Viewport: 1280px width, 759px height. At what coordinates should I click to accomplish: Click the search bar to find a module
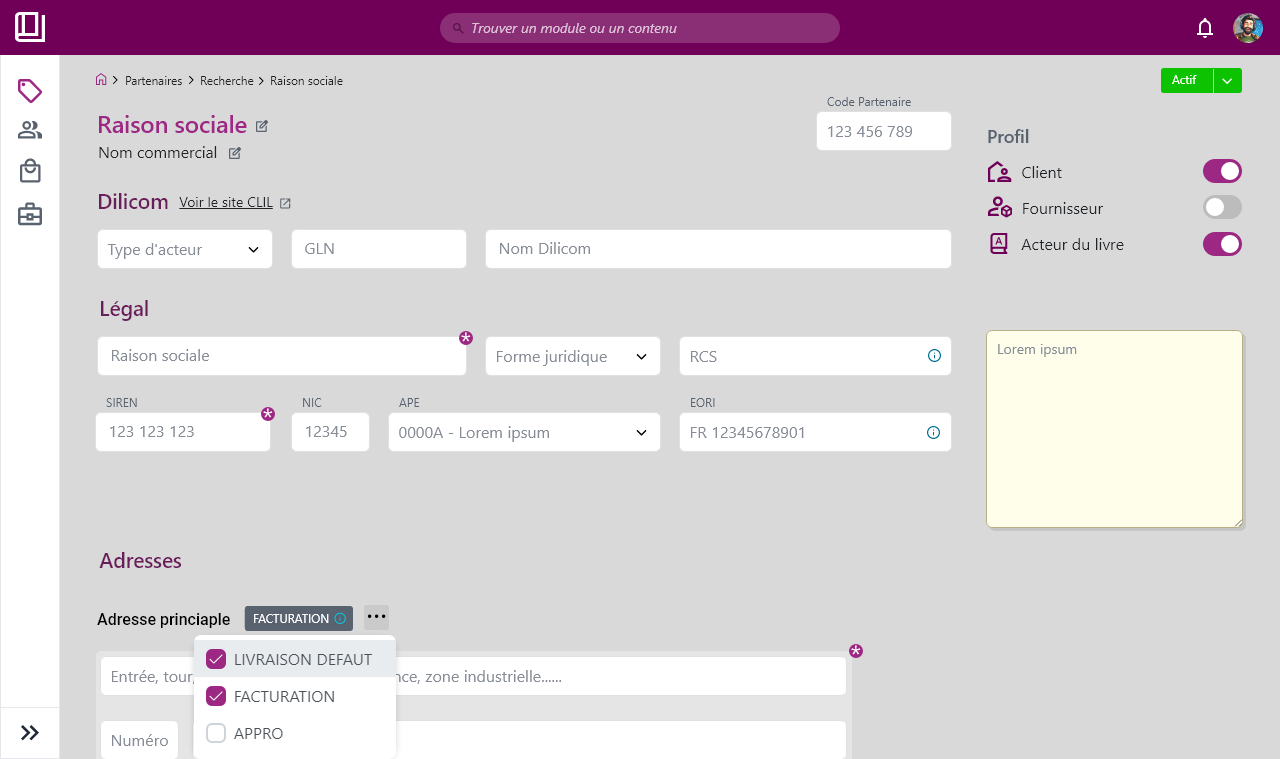pyautogui.click(x=640, y=28)
